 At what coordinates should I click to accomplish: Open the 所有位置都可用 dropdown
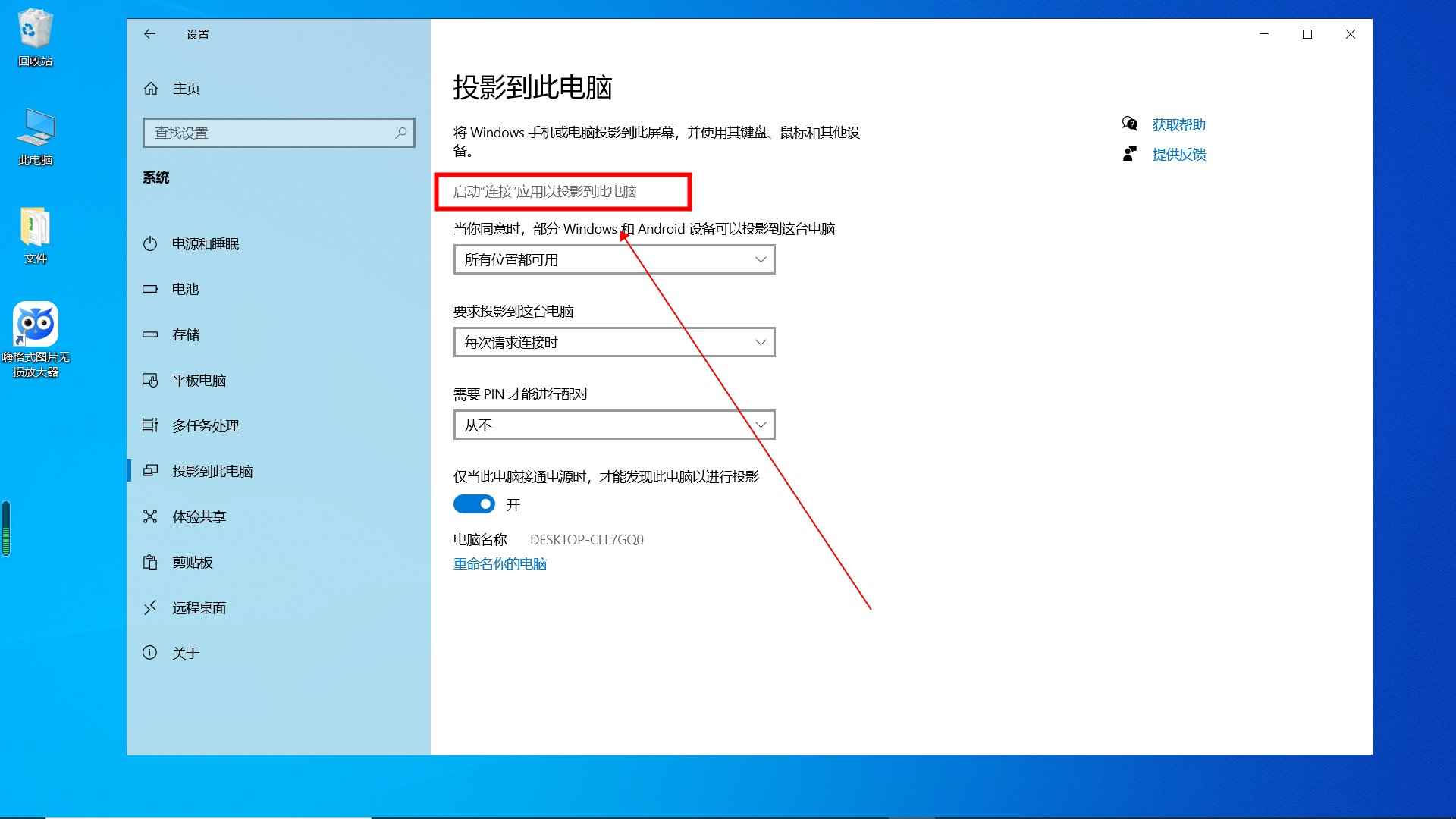pyautogui.click(x=613, y=259)
